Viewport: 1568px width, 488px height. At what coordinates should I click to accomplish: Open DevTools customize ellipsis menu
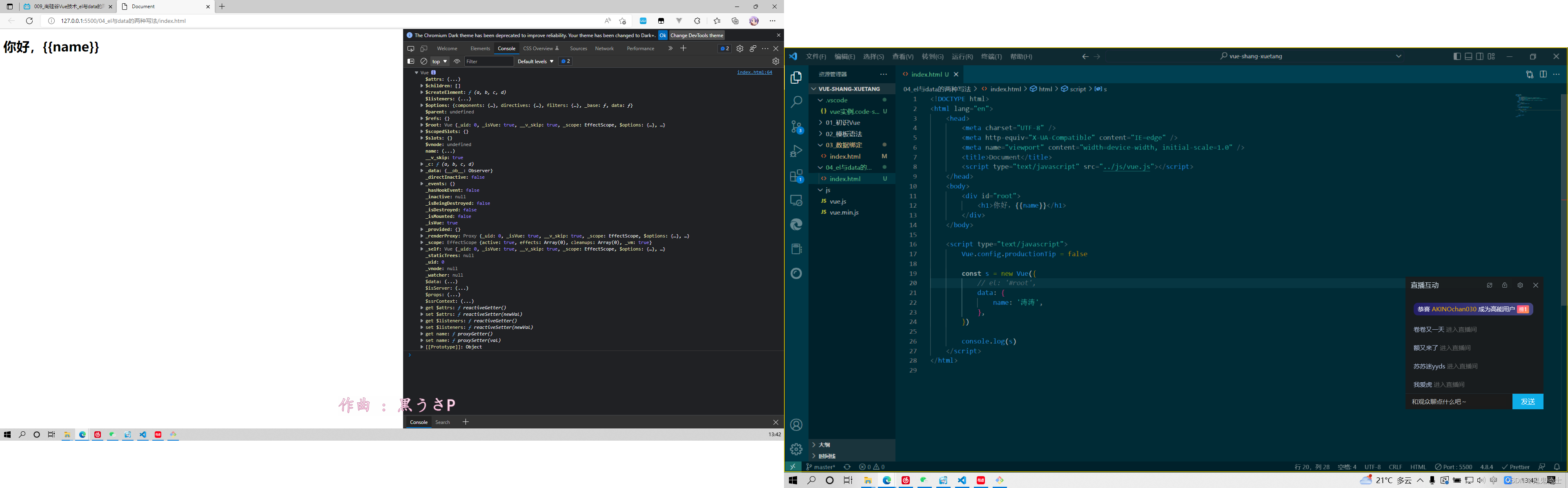click(x=765, y=49)
